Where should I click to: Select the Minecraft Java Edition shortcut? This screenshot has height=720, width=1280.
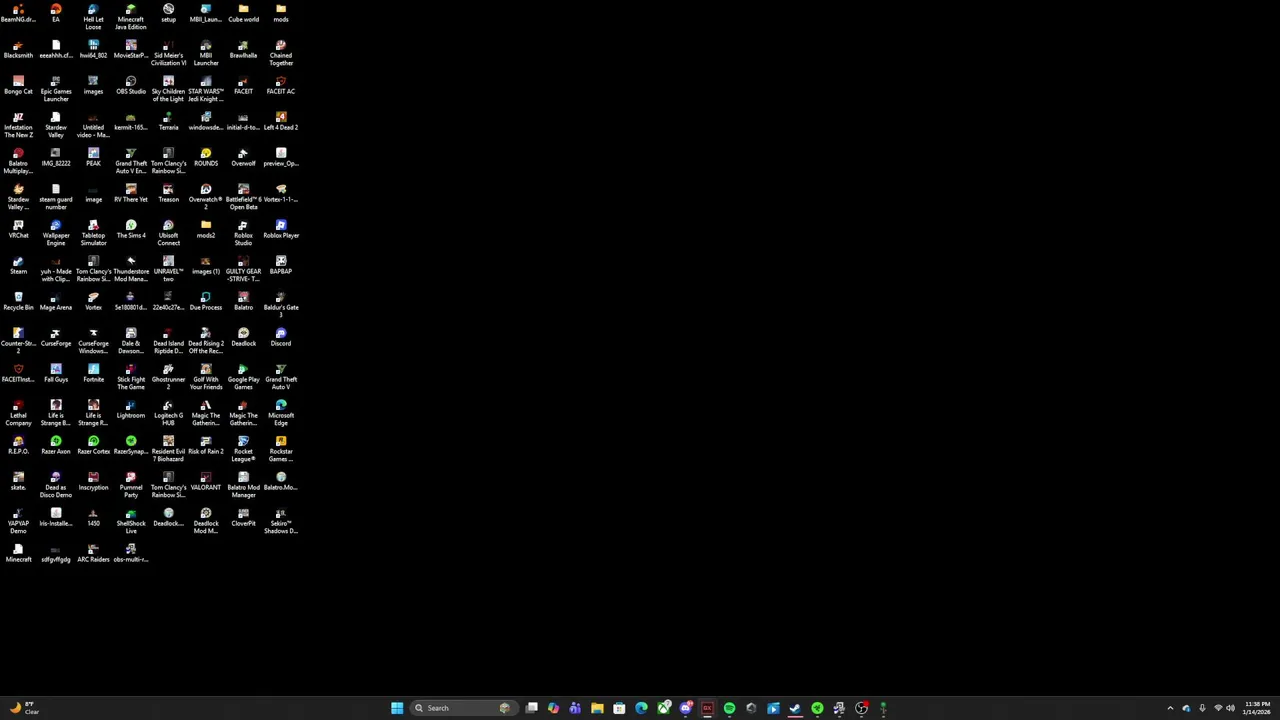point(131,17)
